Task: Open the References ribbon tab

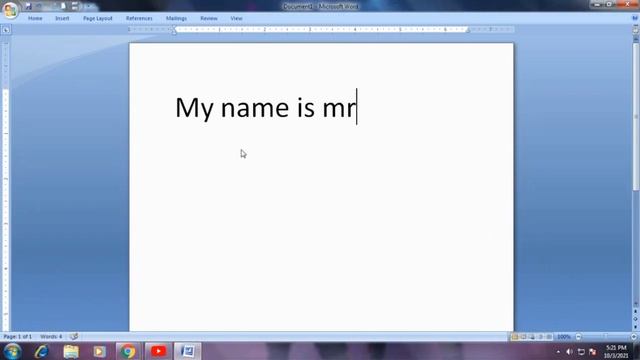Action: 139,18
